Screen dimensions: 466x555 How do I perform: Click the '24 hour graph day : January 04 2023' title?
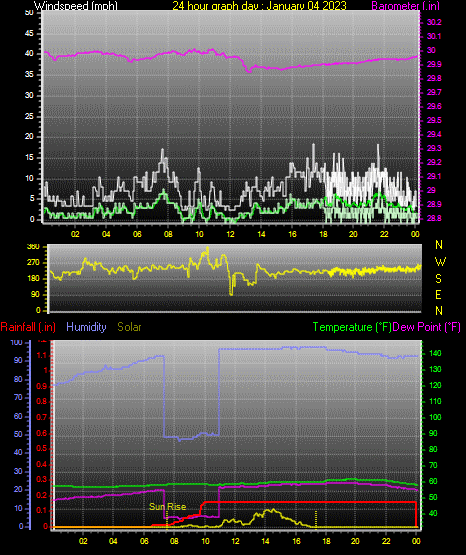tap(259, 5)
